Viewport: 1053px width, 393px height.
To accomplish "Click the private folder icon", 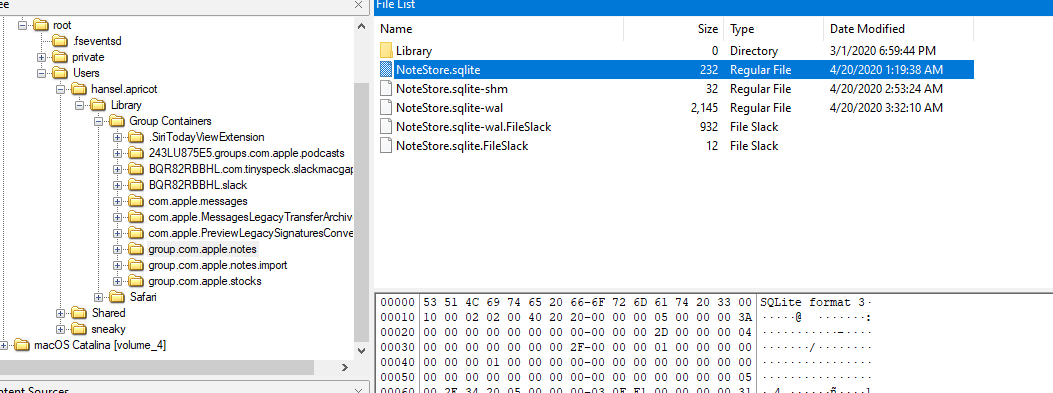I will click(60, 57).
